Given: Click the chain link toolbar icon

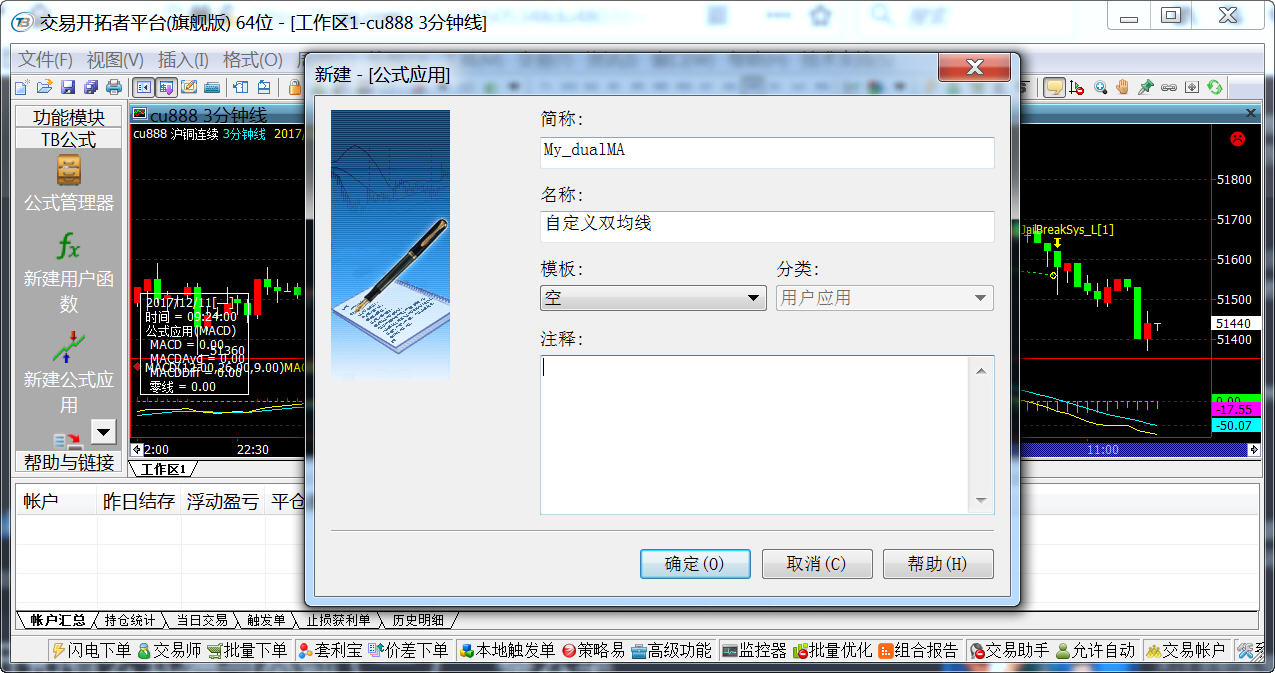Looking at the screenshot, I should pyautogui.click(x=1169, y=87).
